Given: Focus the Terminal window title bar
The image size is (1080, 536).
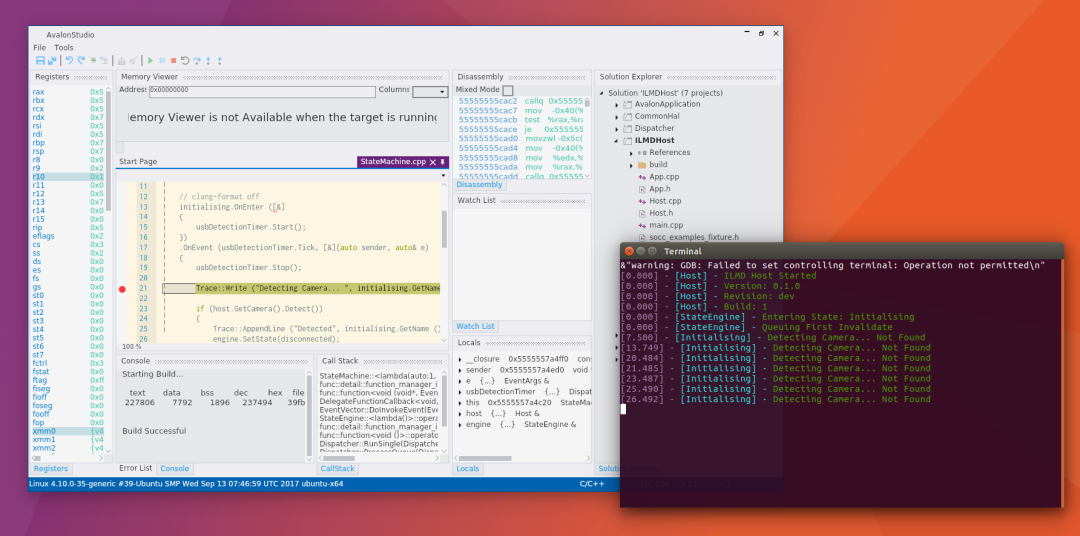Looking at the screenshot, I should tap(842, 251).
